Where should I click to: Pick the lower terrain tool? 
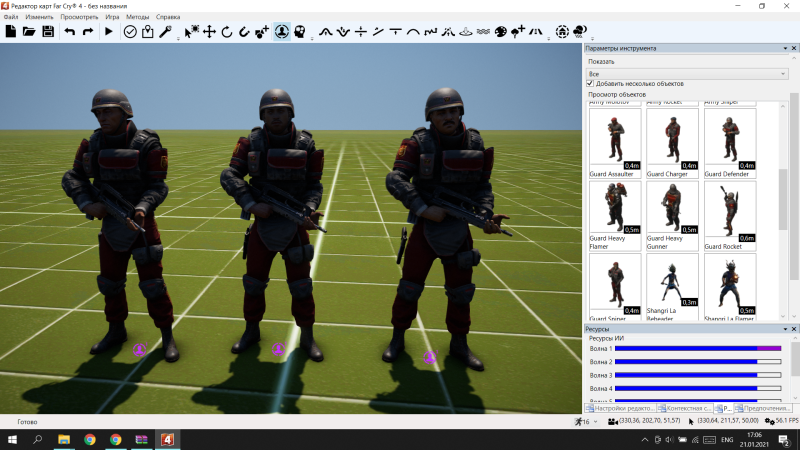(x=343, y=32)
